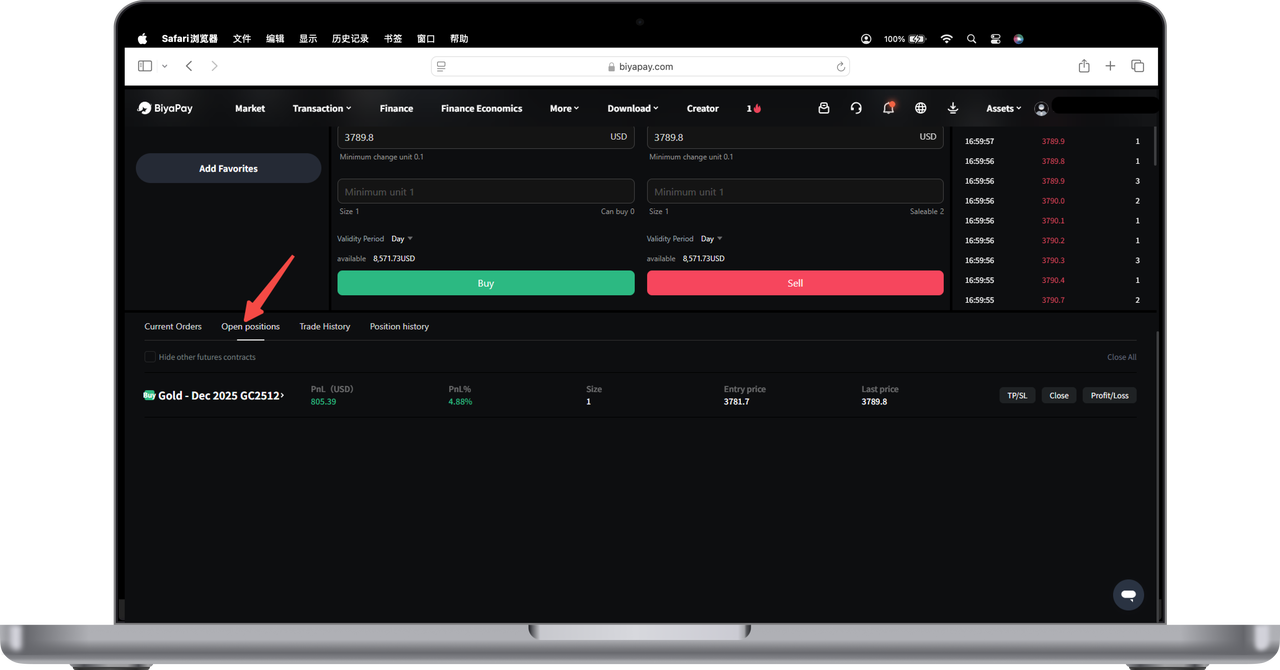Open the Sell side Validity Period dropdown
The height and width of the screenshot is (670, 1280).
pos(711,239)
